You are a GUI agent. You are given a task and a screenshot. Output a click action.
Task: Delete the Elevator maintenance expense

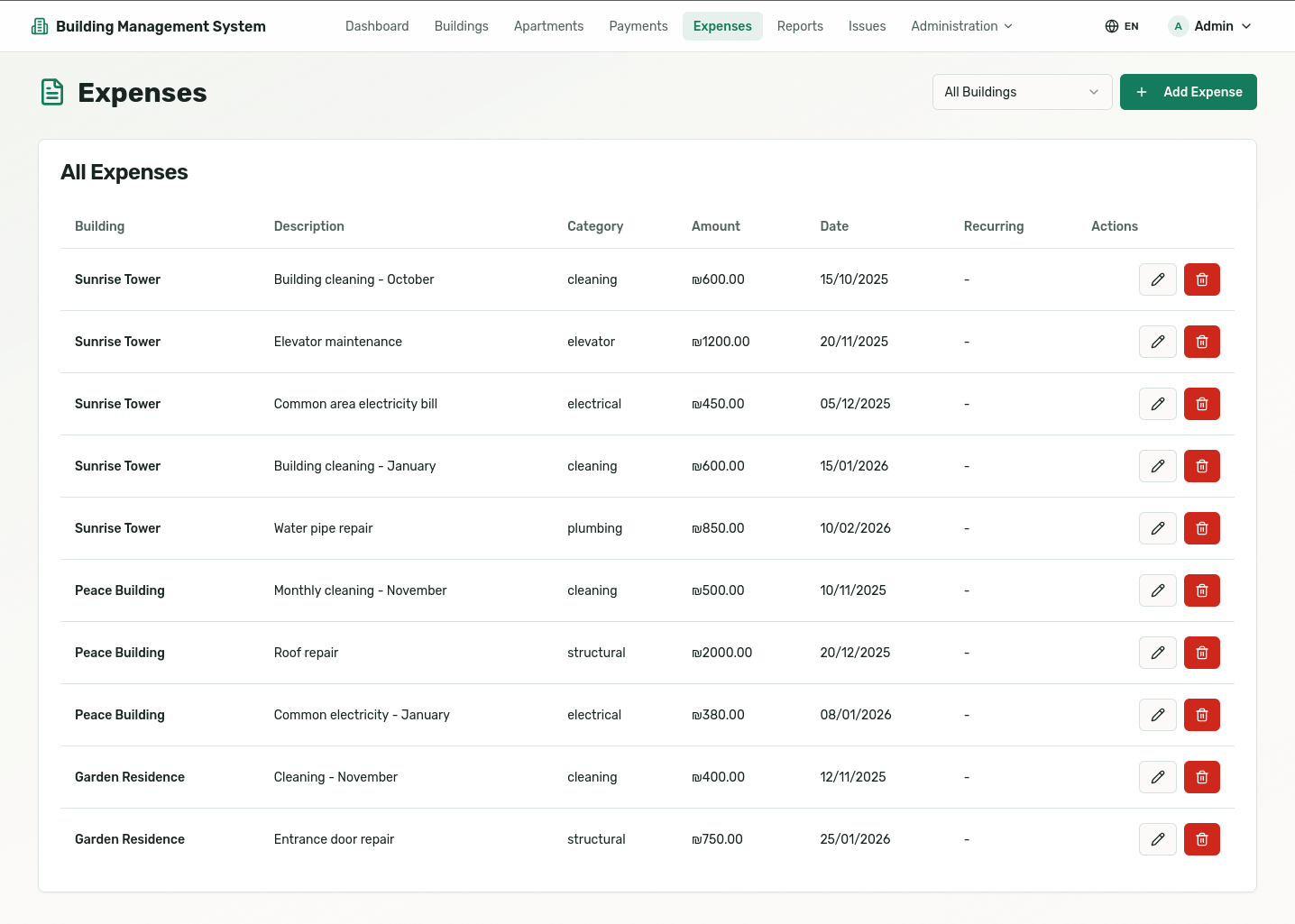coord(1201,342)
